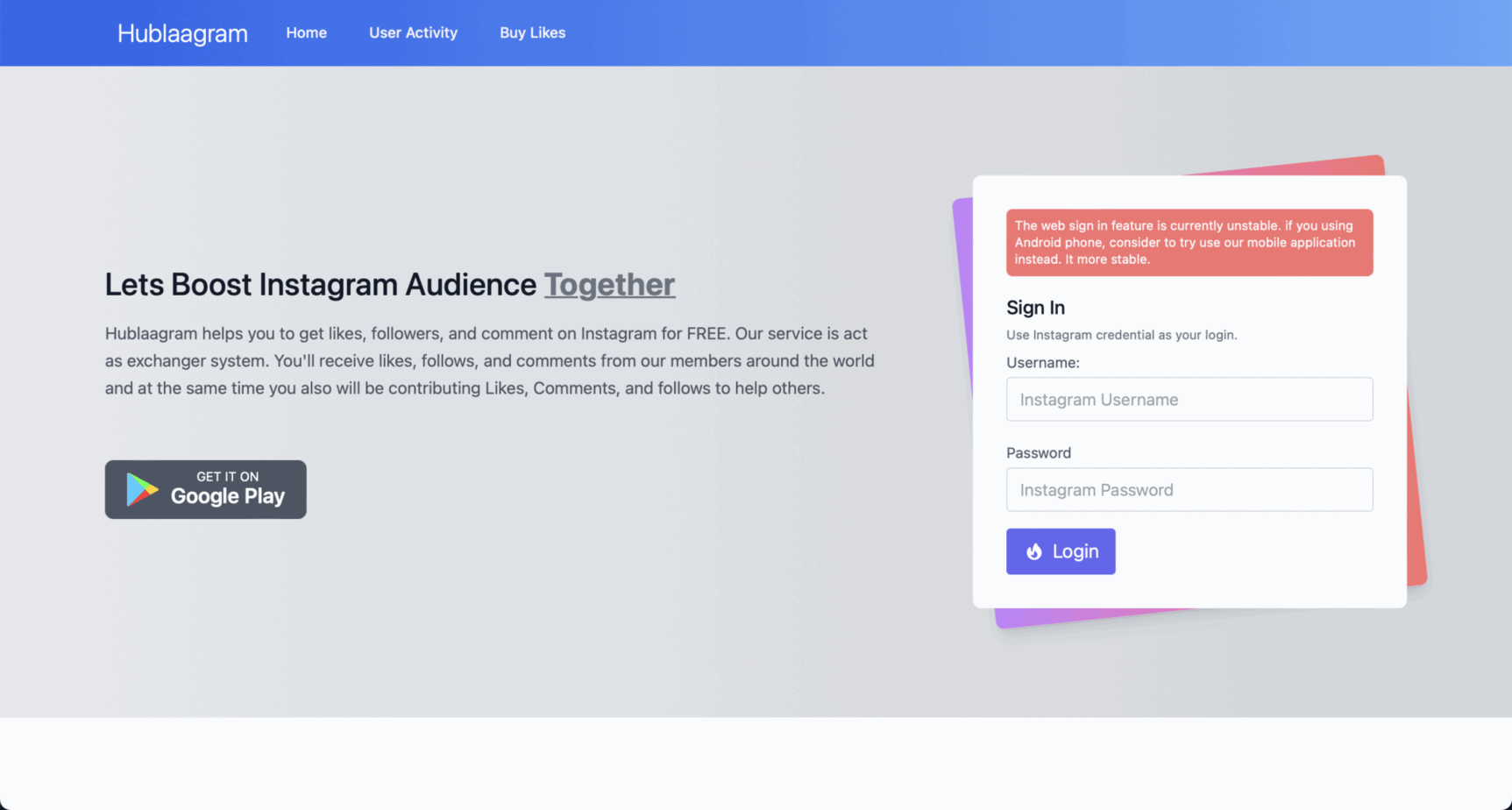Follow the underlined Together link

(x=609, y=285)
